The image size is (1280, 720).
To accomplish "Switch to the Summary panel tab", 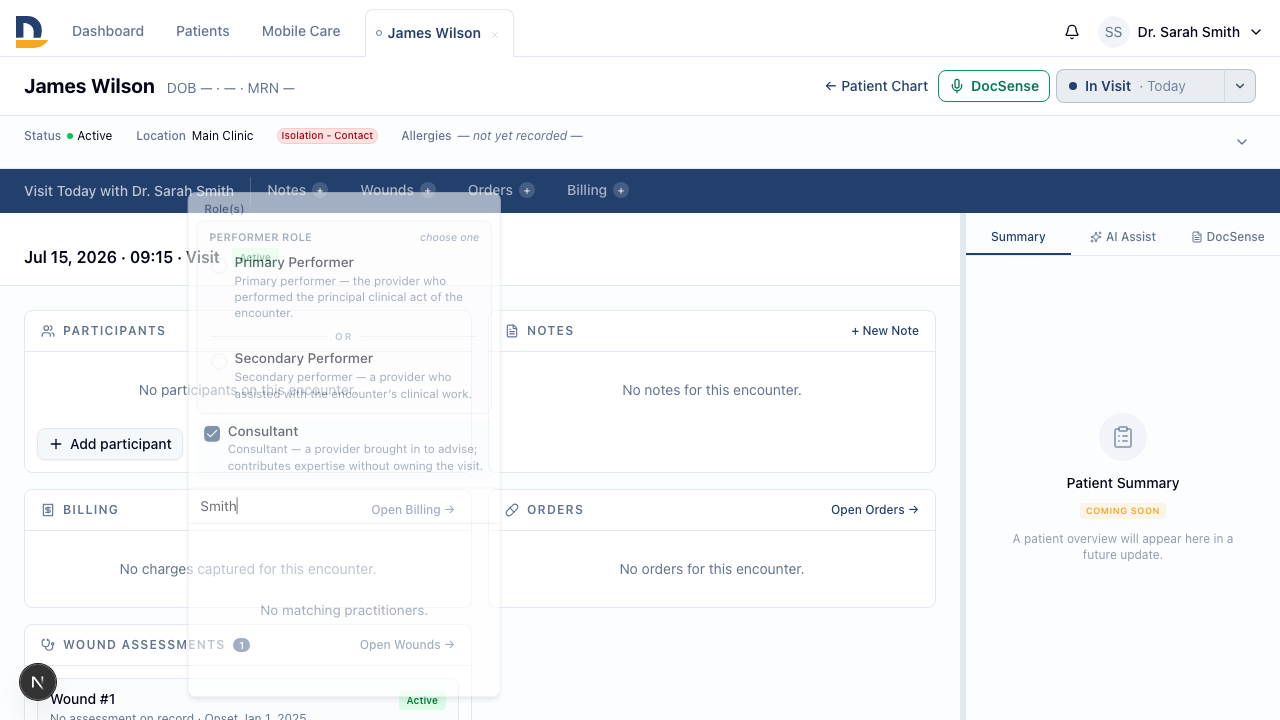I will click(x=1018, y=237).
